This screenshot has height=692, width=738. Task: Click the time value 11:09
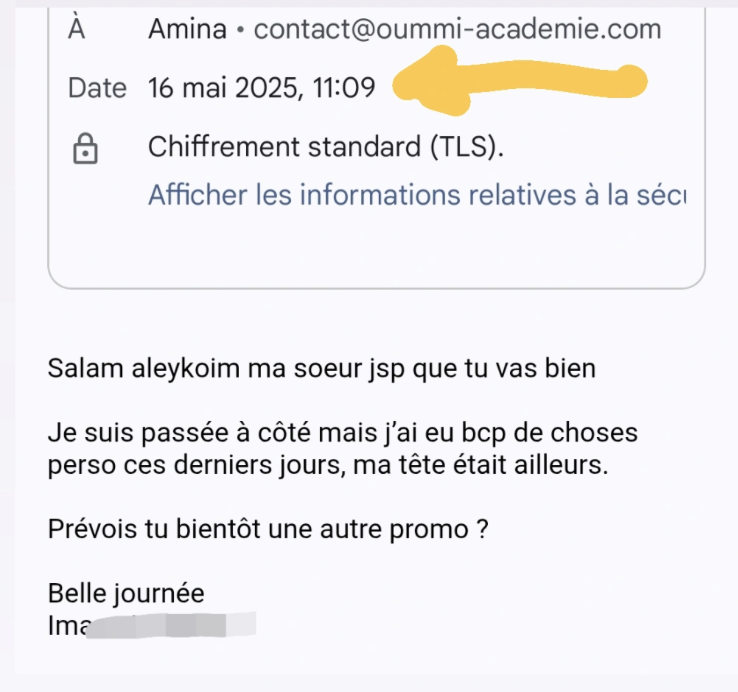[x=343, y=88]
